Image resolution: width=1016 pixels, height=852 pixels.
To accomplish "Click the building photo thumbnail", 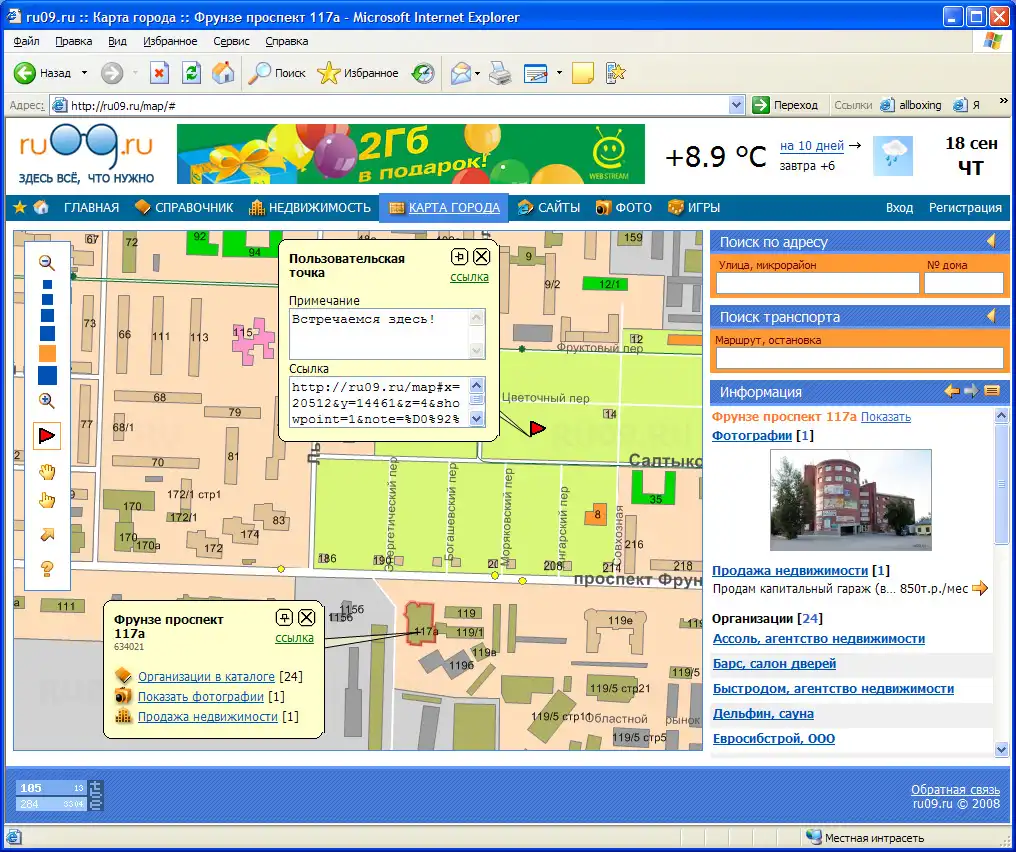I will tap(850, 500).
